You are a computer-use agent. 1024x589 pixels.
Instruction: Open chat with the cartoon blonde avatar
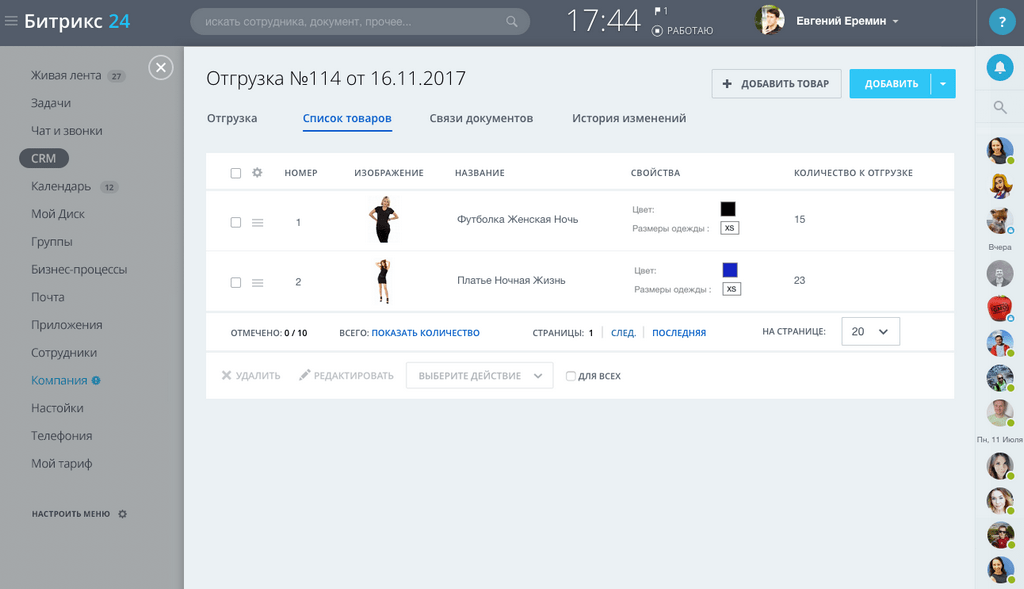coord(1000,186)
